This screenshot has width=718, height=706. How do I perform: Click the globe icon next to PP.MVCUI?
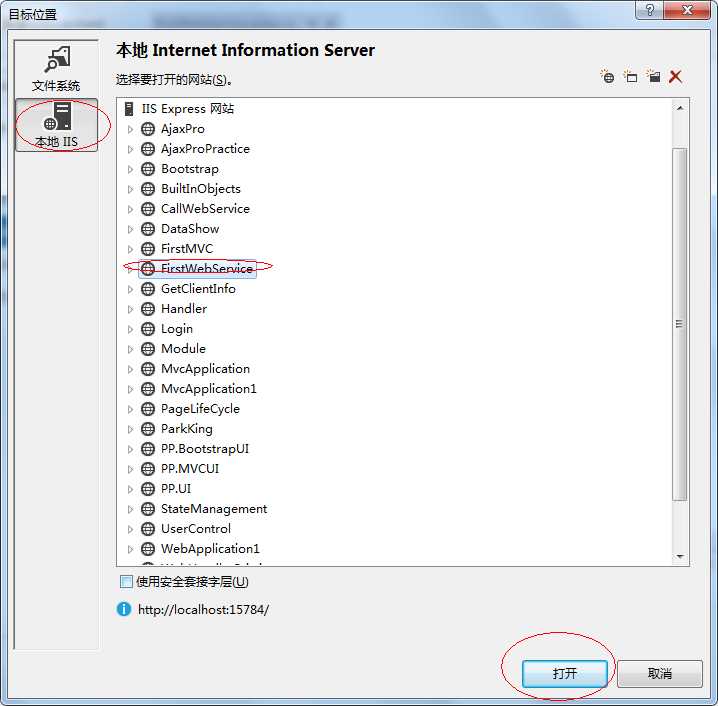(x=148, y=469)
